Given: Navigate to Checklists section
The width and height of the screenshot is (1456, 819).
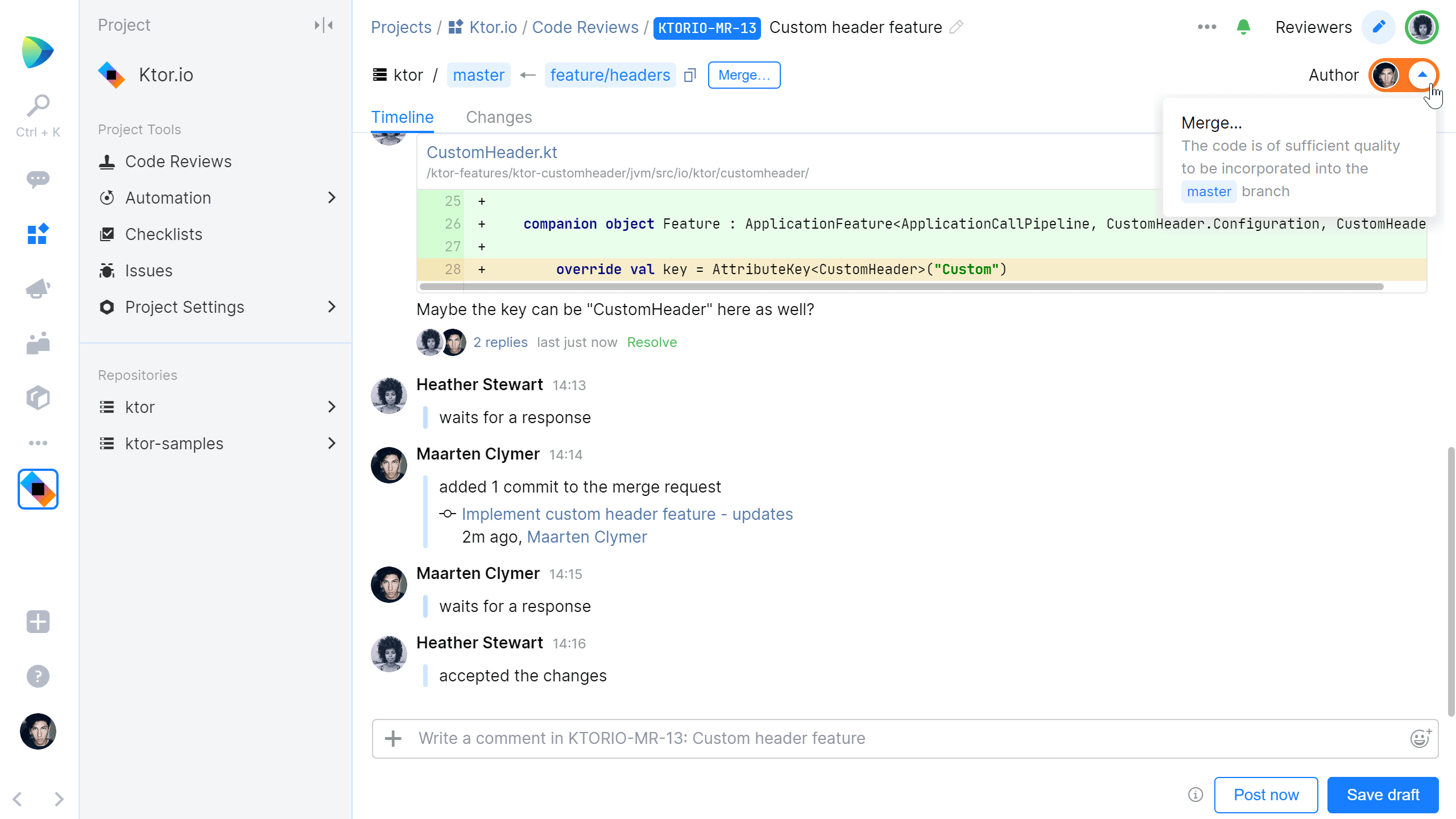Looking at the screenshot, I should (164, 234).
